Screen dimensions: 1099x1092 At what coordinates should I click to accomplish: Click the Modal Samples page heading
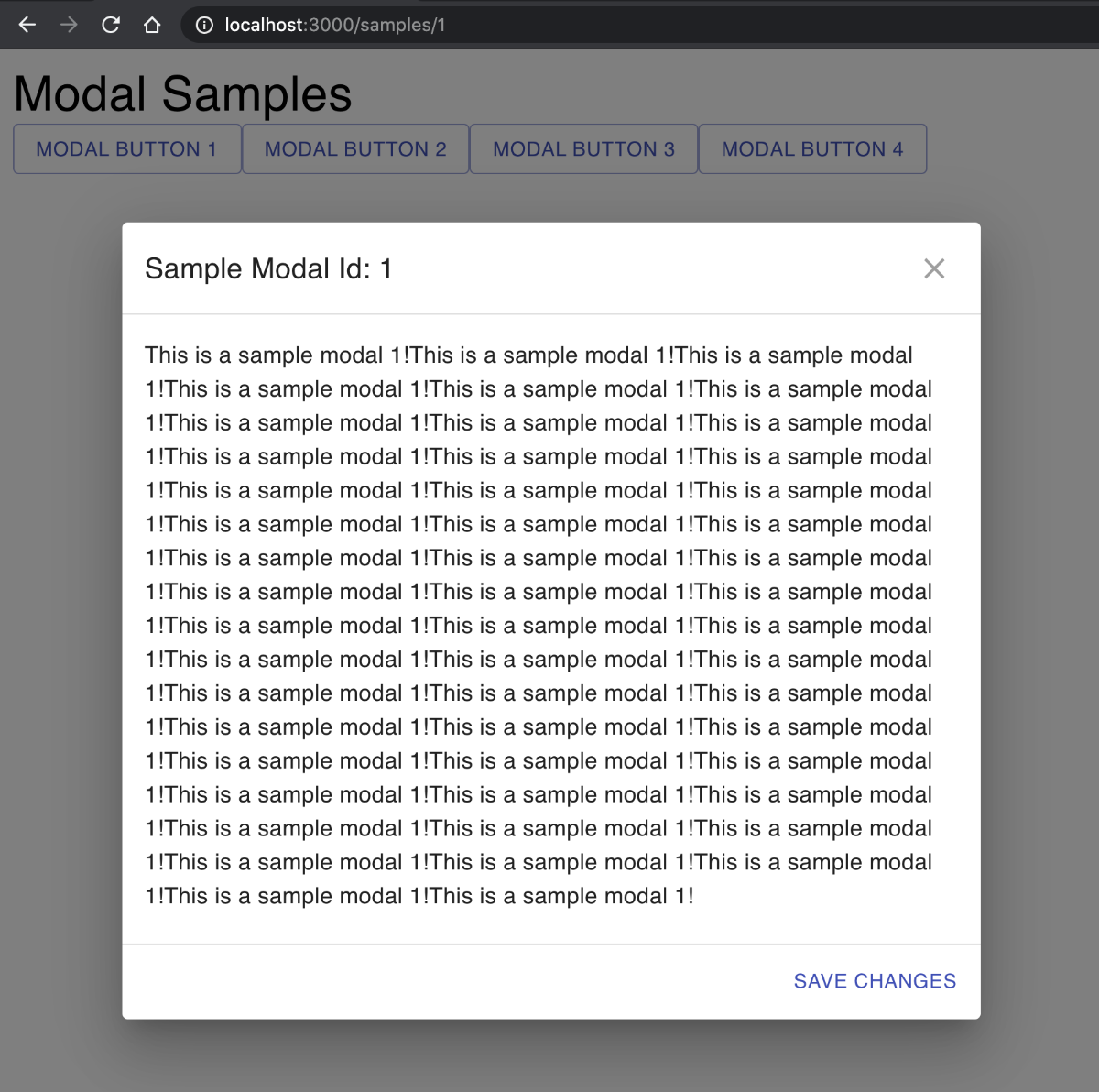tap(183, 93)
